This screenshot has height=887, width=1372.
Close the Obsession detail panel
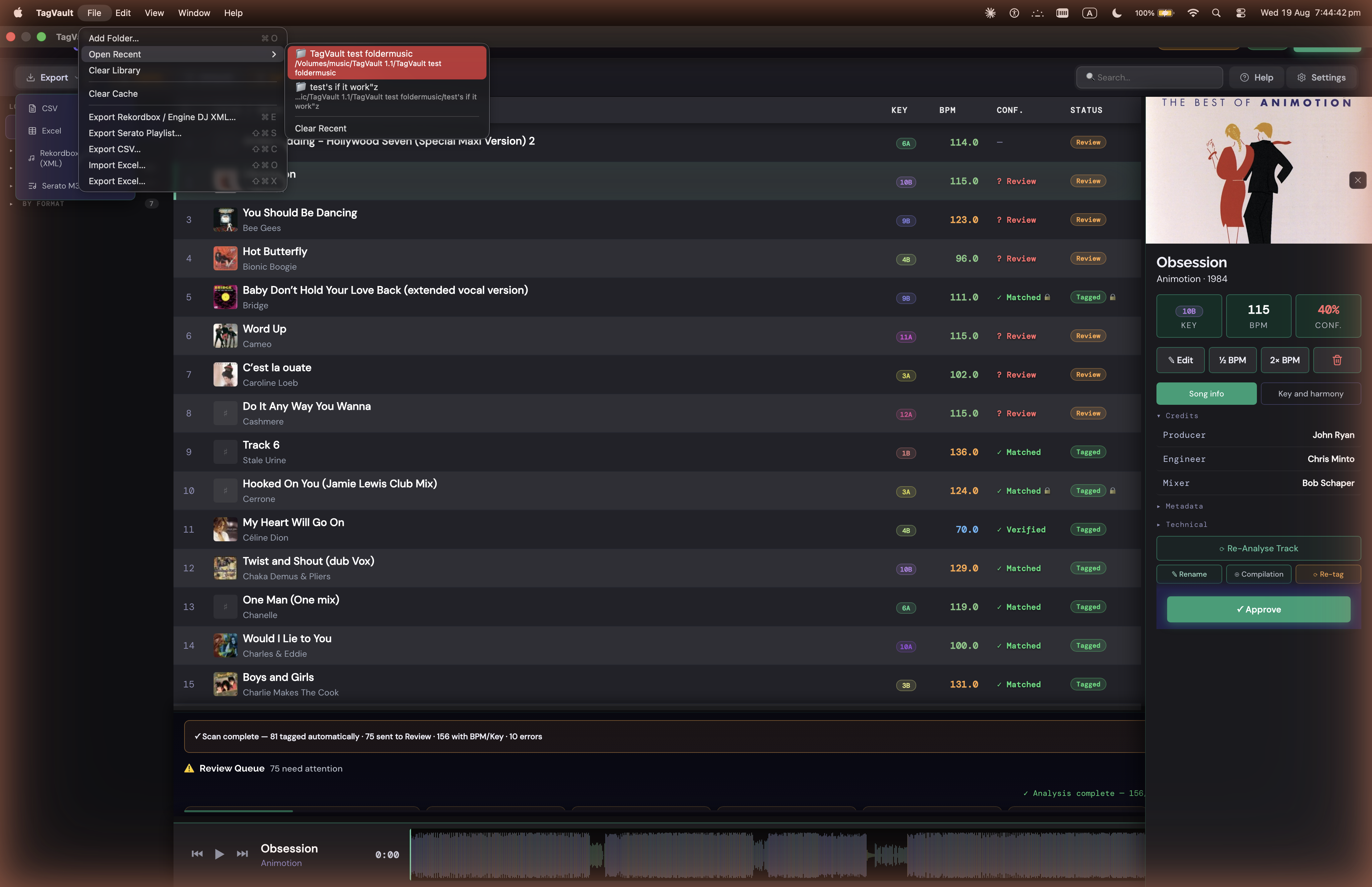pyautogui.click(x=1358, y=180)
